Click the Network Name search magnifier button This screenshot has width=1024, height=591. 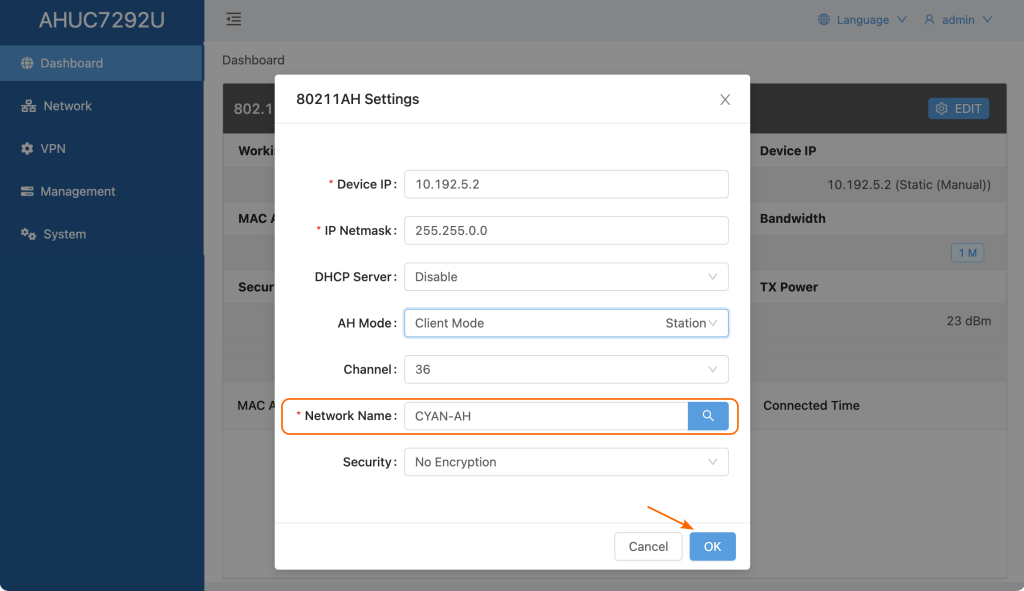pos(708,416)
